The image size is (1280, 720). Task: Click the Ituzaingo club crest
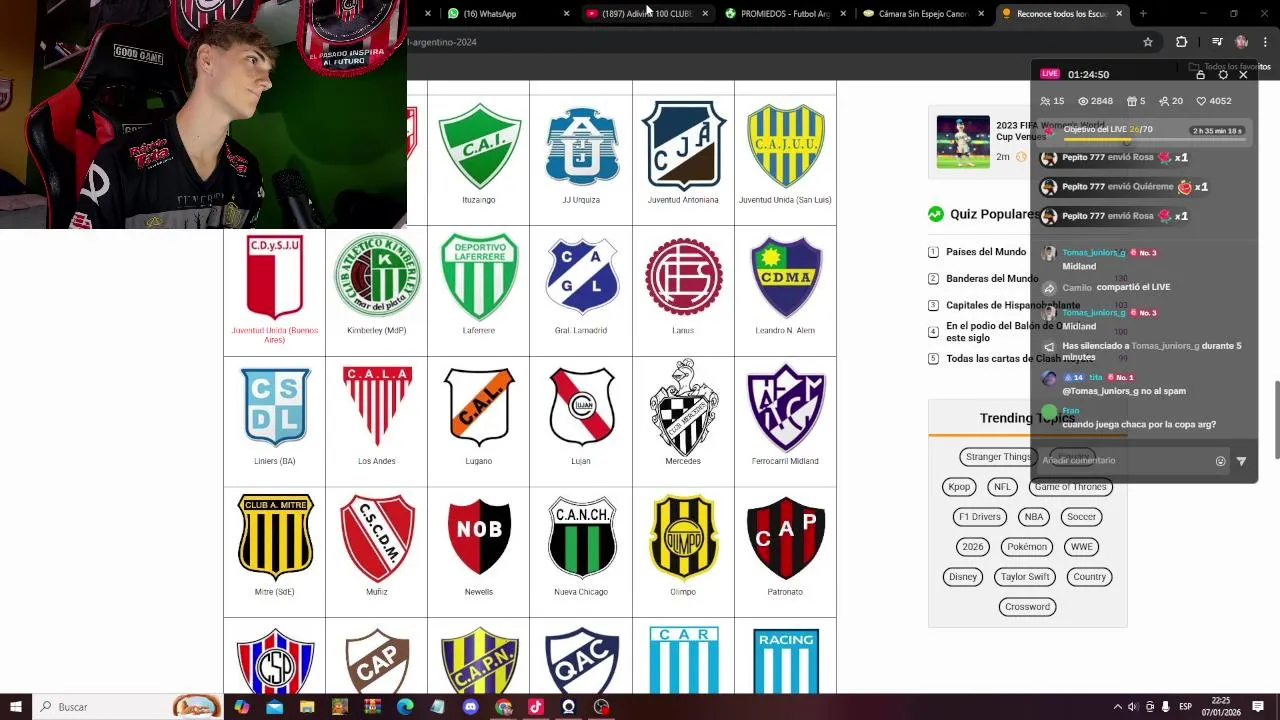click(479, 146)
